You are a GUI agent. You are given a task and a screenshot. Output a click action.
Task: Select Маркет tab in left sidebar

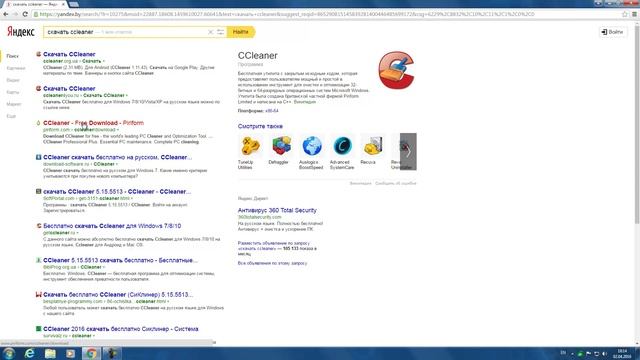tap(14, 104)
